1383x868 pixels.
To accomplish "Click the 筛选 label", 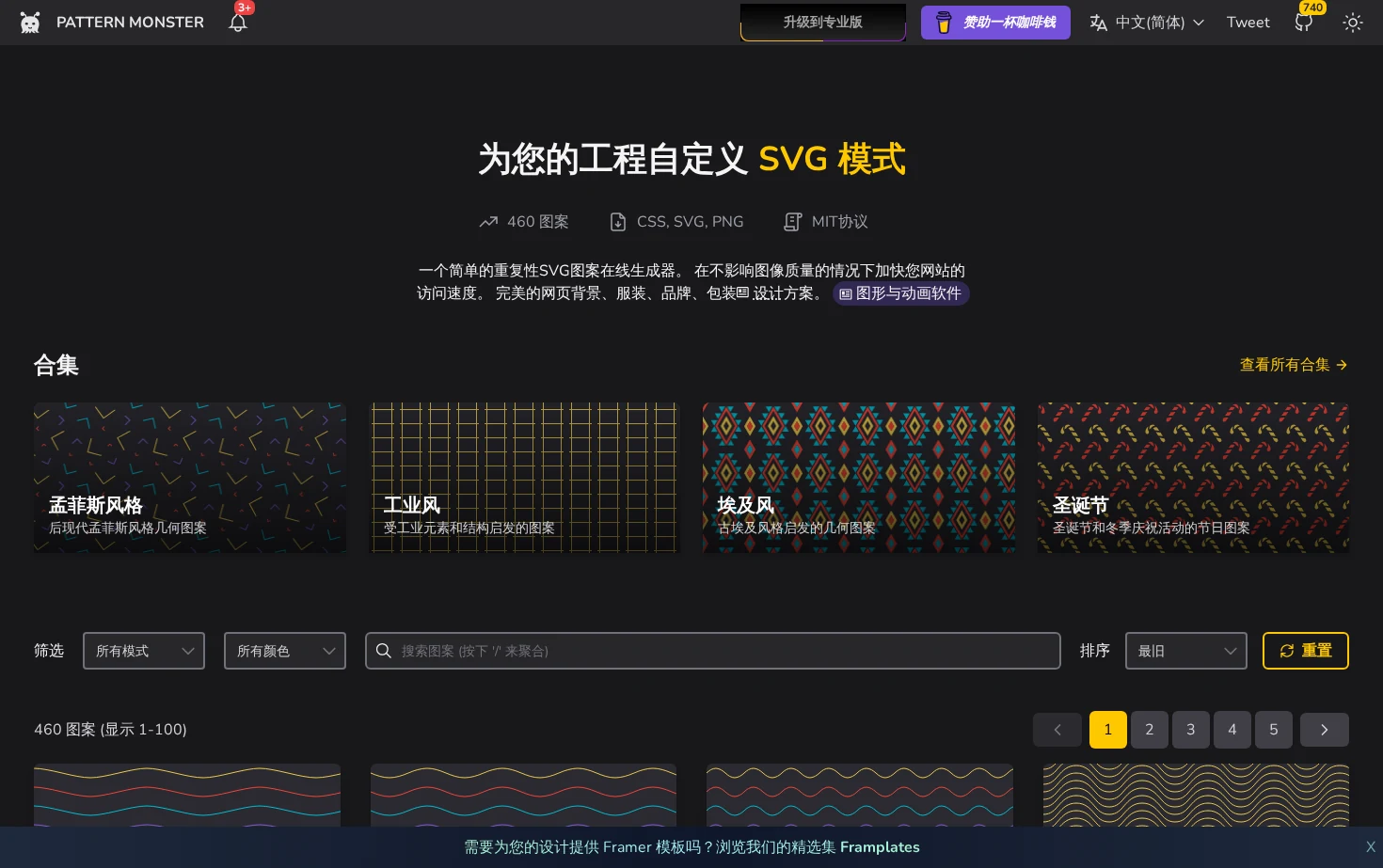I will [49, 651].
